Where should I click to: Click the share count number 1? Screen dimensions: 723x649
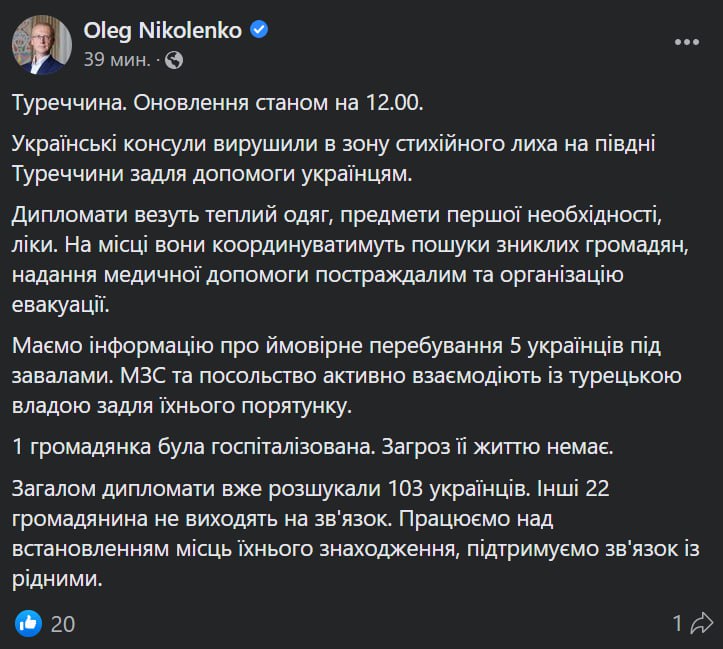coord(677,624)
